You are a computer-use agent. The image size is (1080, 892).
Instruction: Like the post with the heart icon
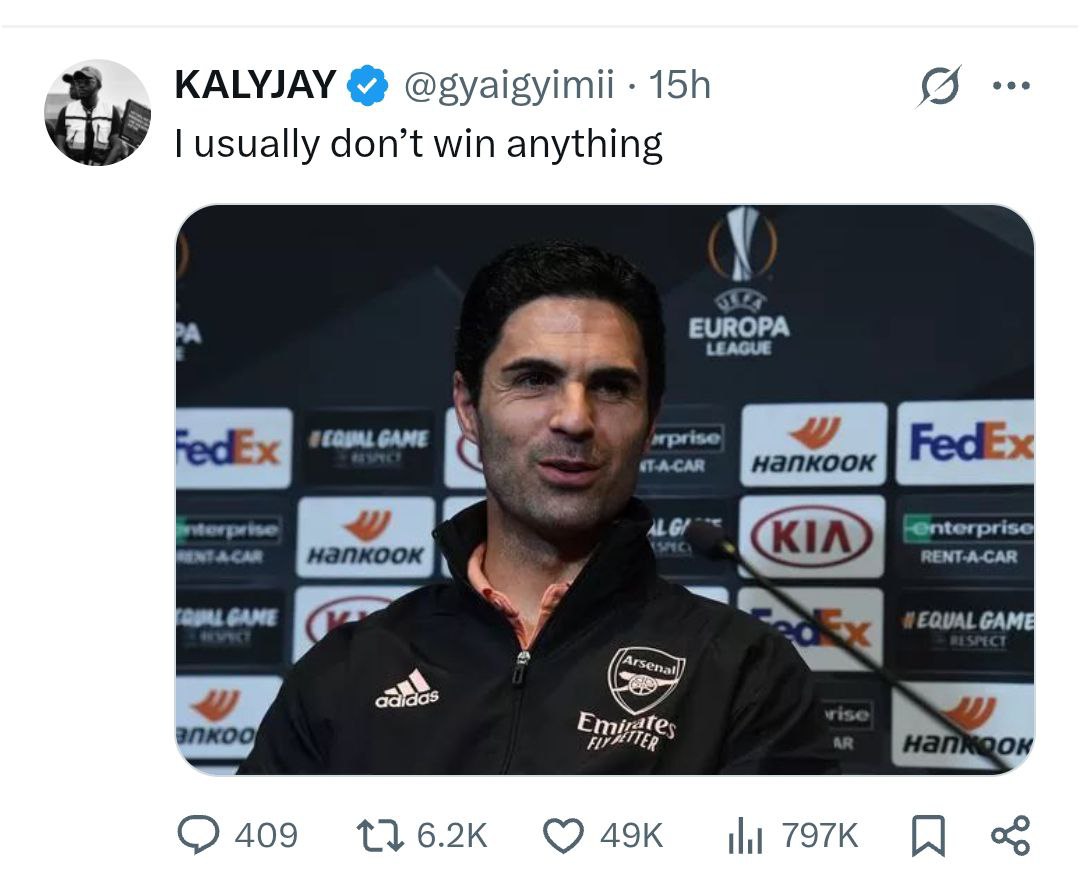click(564, 835)
